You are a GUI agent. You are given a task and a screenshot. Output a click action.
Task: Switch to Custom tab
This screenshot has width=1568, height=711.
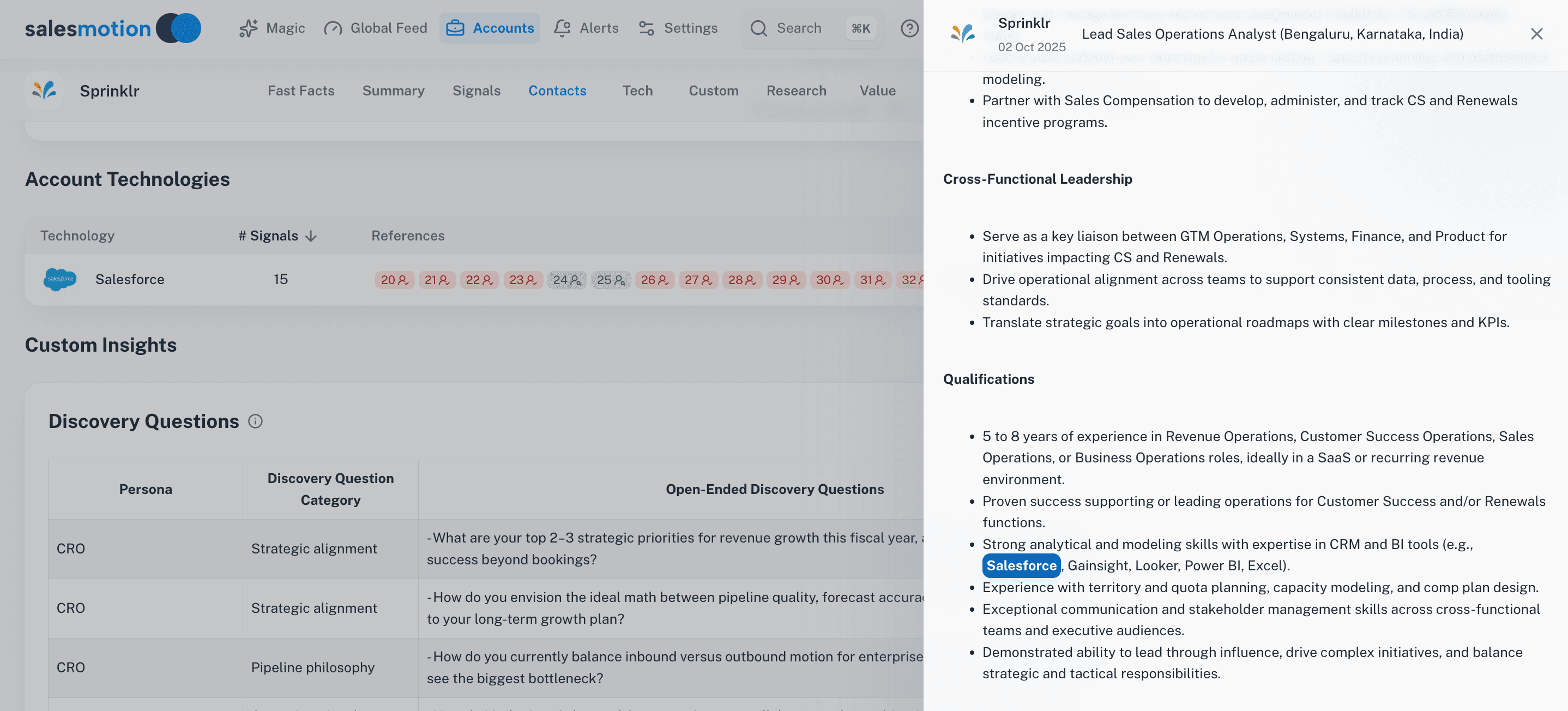point(713,91)
